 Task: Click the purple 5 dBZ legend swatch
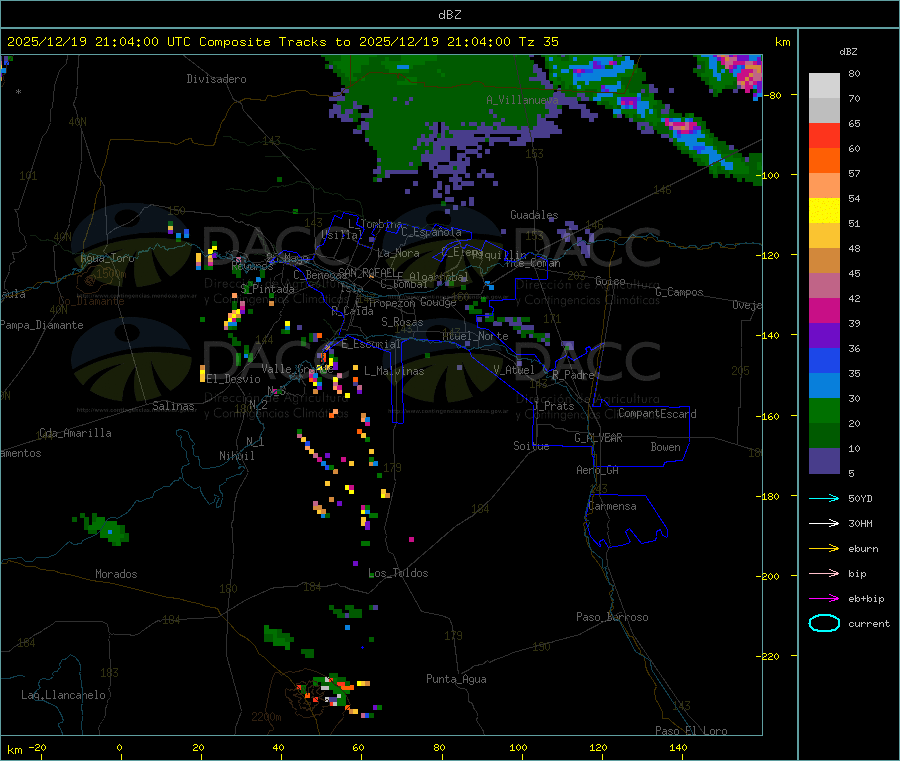click(x=824, y=461)
